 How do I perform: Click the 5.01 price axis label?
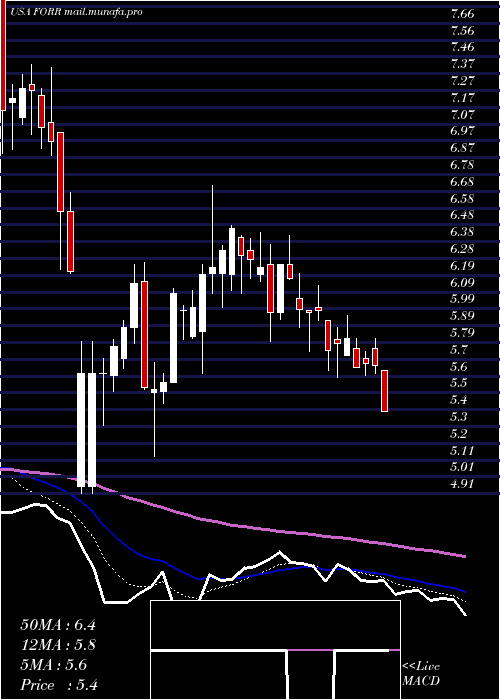pos(462,467)
